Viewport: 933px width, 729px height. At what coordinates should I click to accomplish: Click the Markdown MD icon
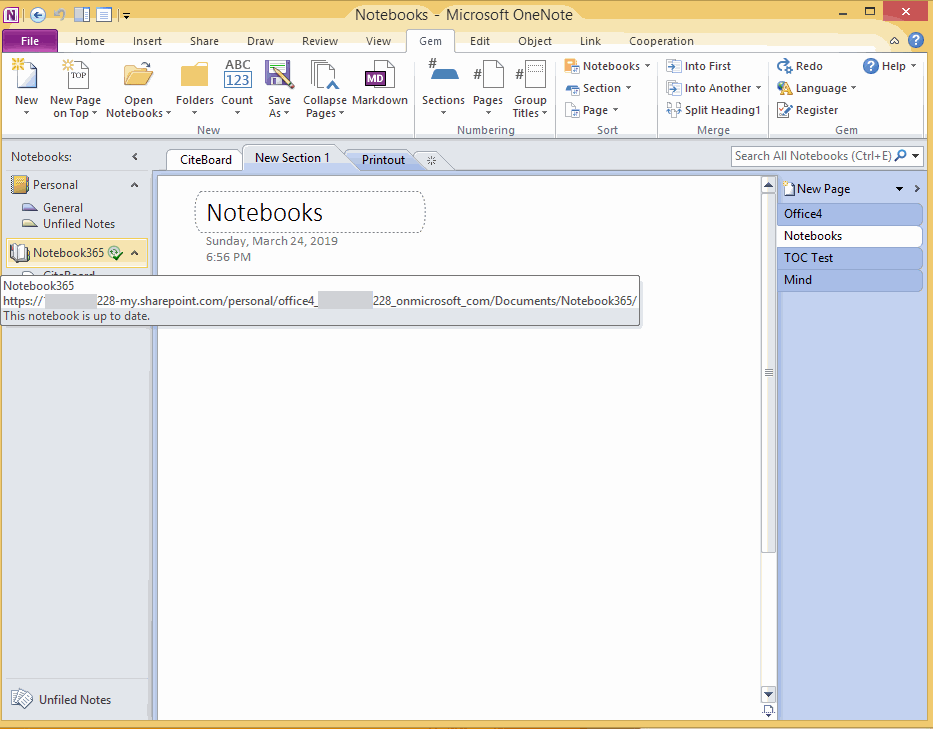pos(379,75)
